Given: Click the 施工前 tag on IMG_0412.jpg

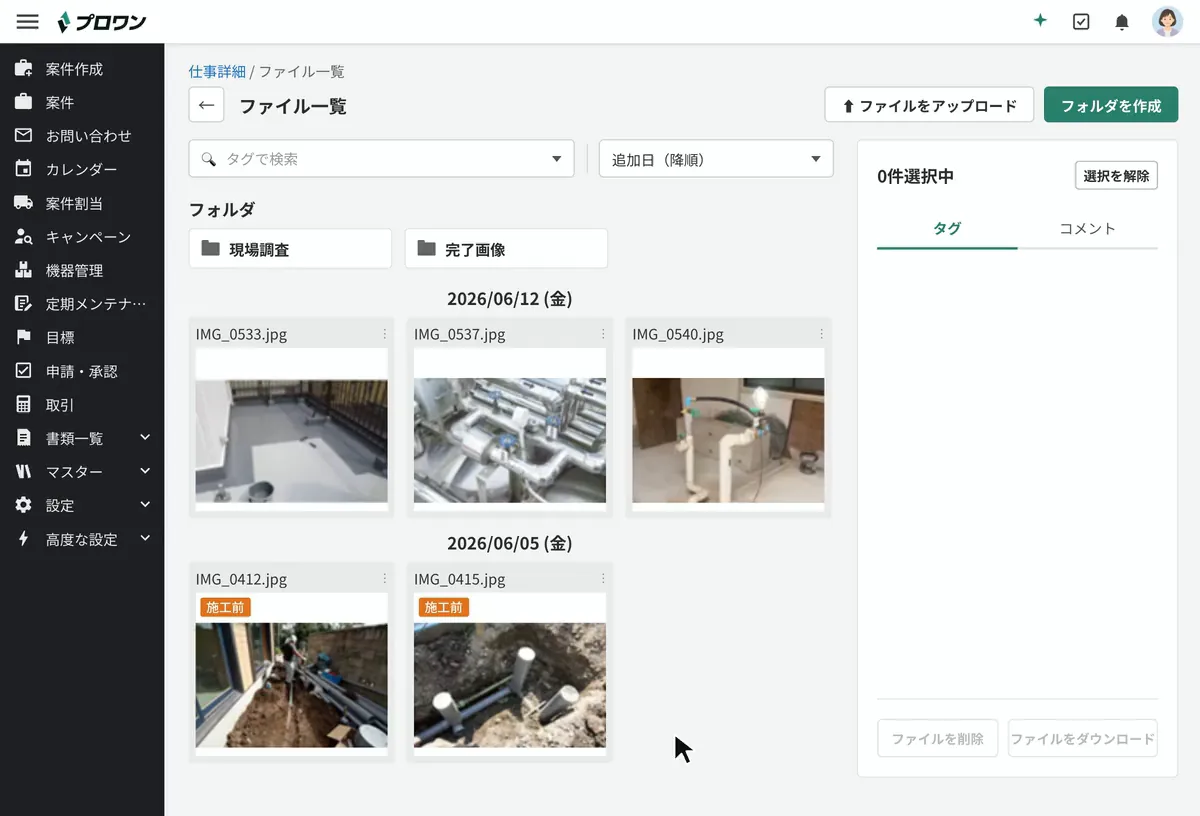Looking at the screenshot, I should point(225,607).
